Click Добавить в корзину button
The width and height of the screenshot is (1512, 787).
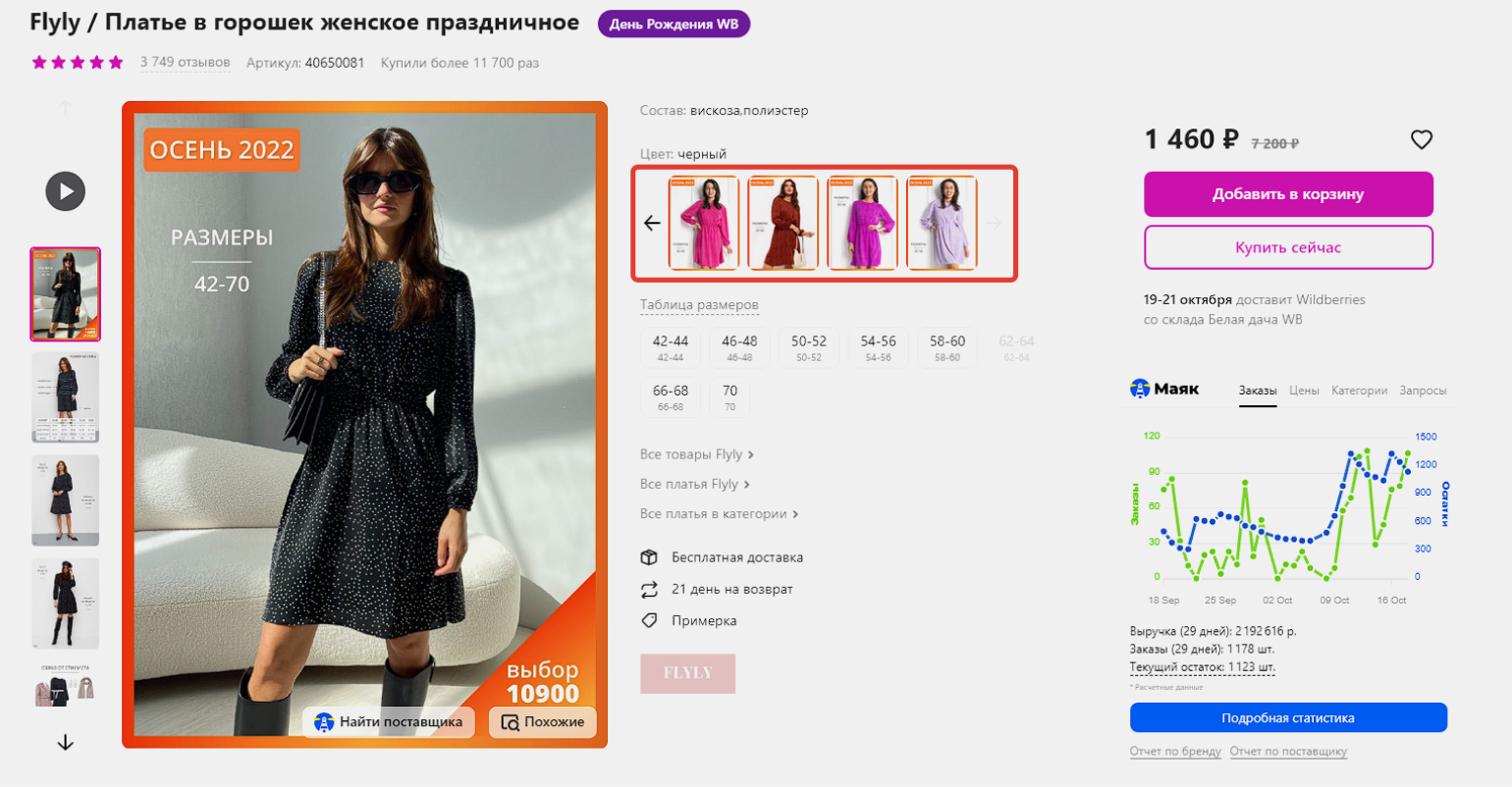pyautogui.click(x=1288, y=194)
